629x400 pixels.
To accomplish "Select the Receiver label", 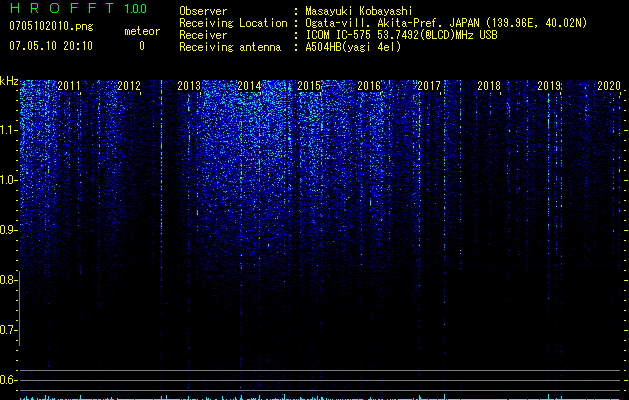I will coord(203,35).
